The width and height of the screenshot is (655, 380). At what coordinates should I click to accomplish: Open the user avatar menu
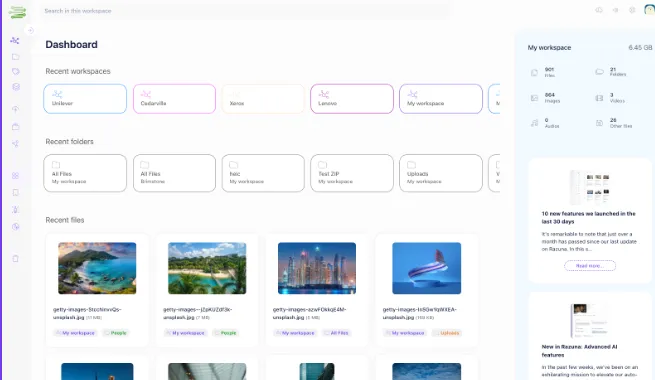[x=650, y=10]
